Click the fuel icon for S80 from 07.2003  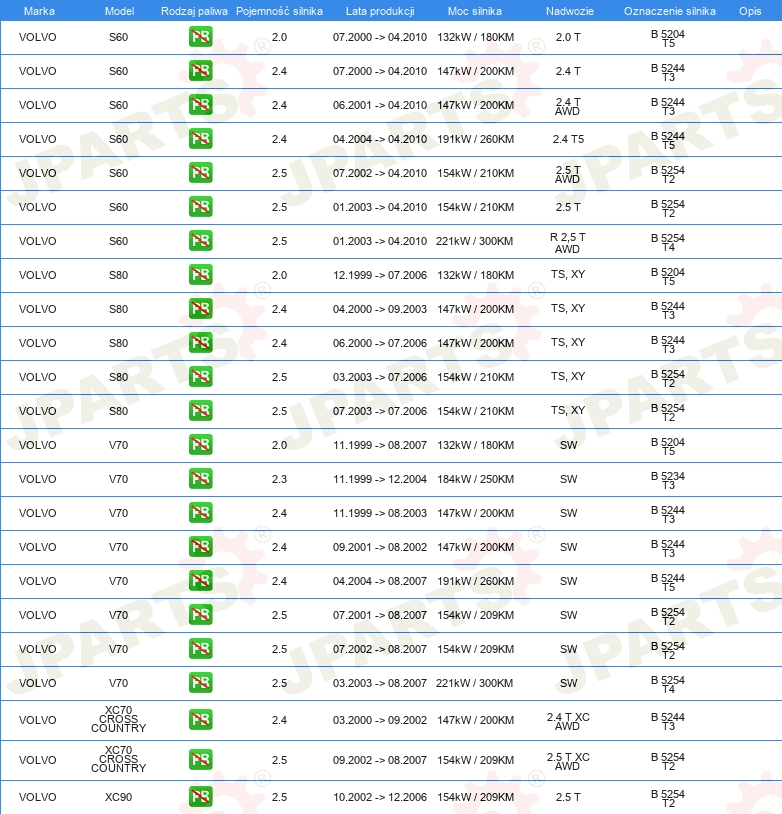tap(200, 411)
